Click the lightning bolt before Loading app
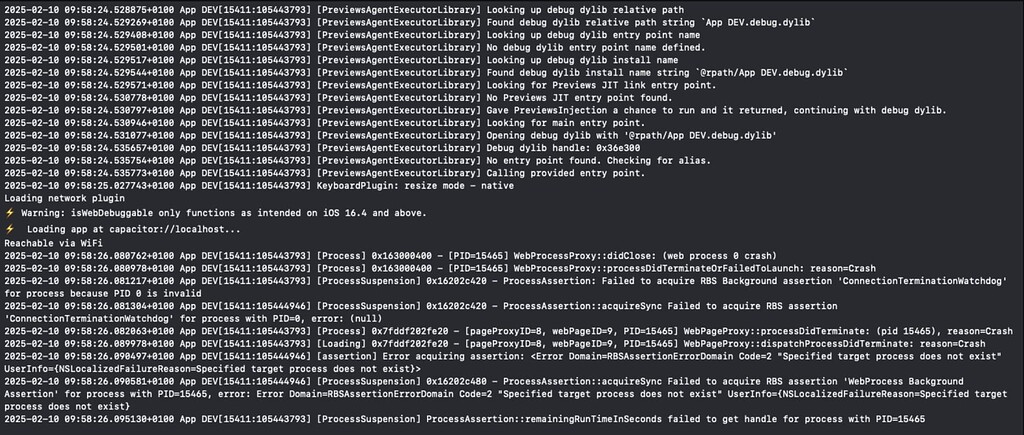This screenshot has height=435, width=1024. 9,230
